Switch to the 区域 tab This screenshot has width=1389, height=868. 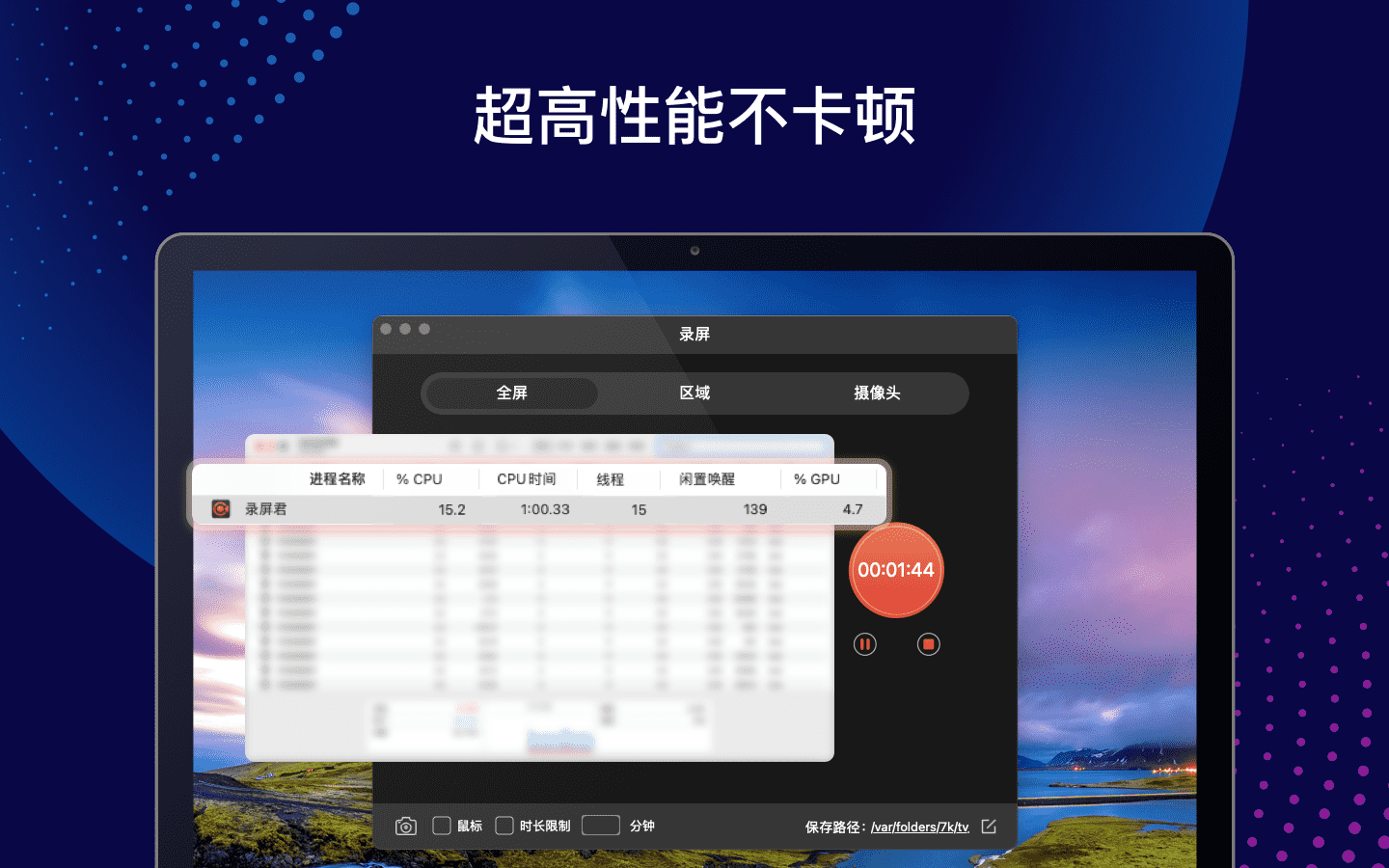click(x=694, y=393)
